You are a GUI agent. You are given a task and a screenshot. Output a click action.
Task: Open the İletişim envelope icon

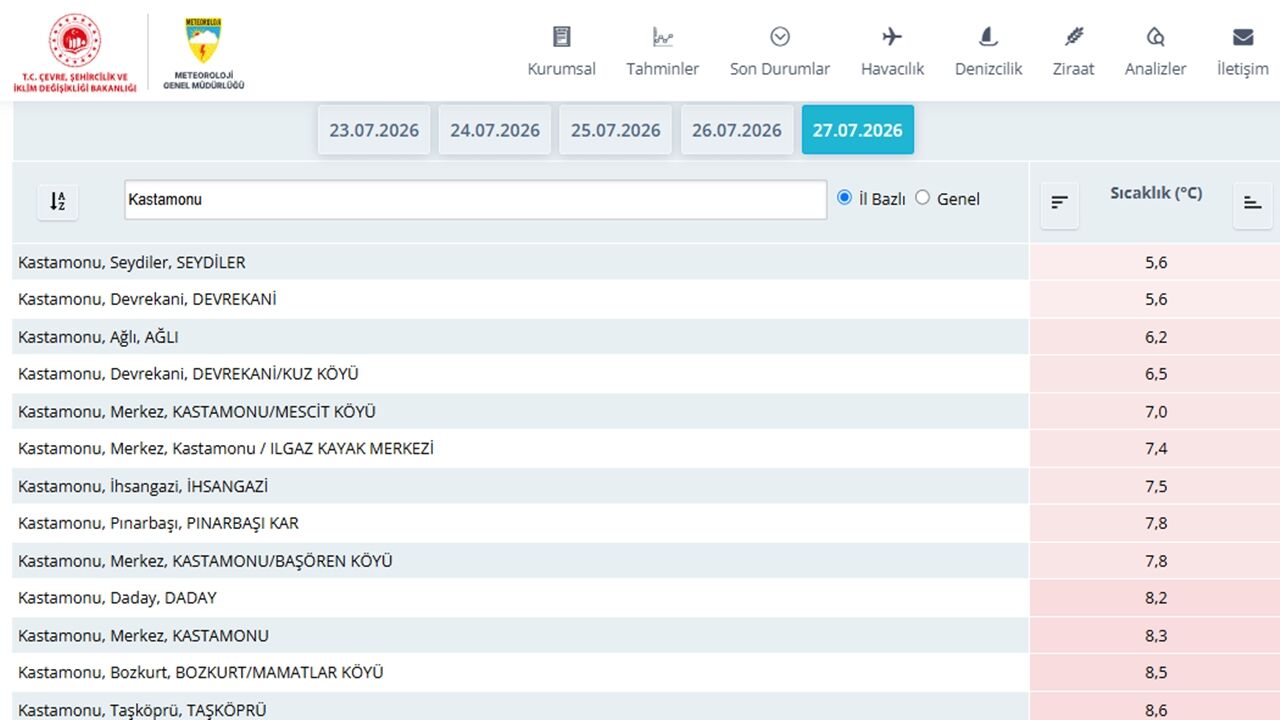(x=1243, y=37)
